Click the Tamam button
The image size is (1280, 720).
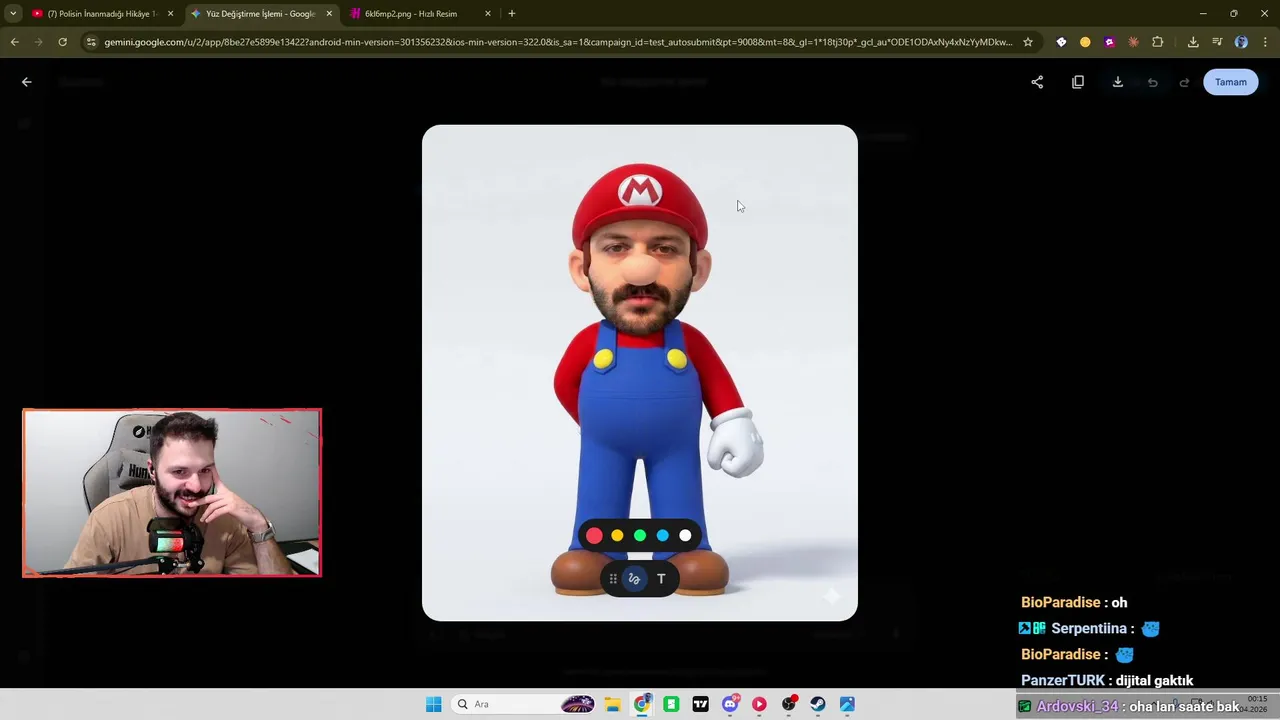(1231, 82)
